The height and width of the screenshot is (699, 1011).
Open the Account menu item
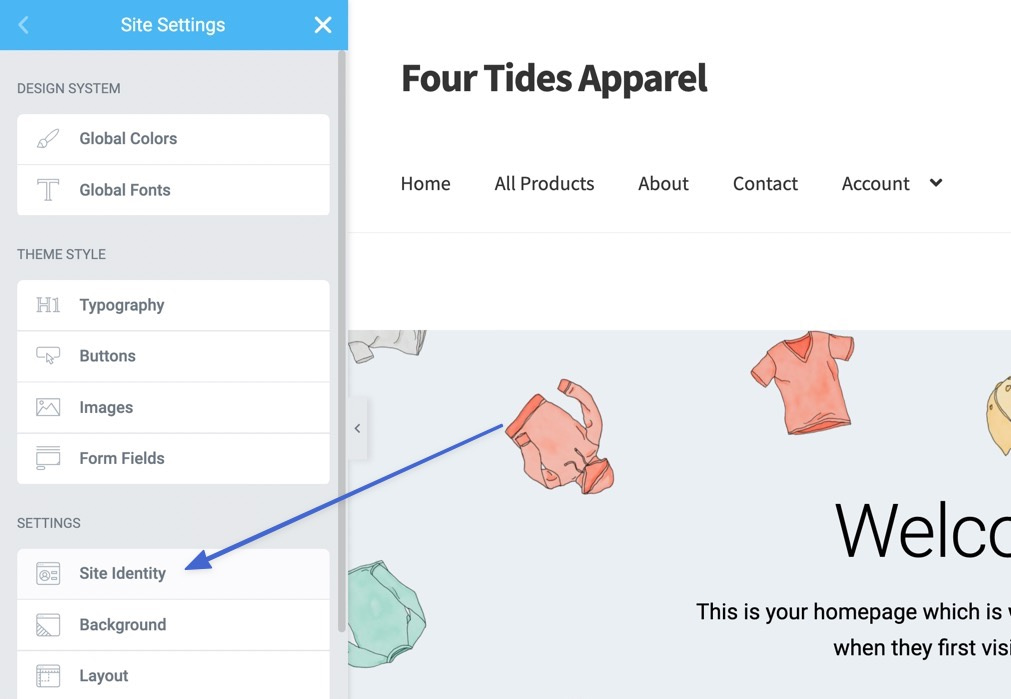(875, 184)
